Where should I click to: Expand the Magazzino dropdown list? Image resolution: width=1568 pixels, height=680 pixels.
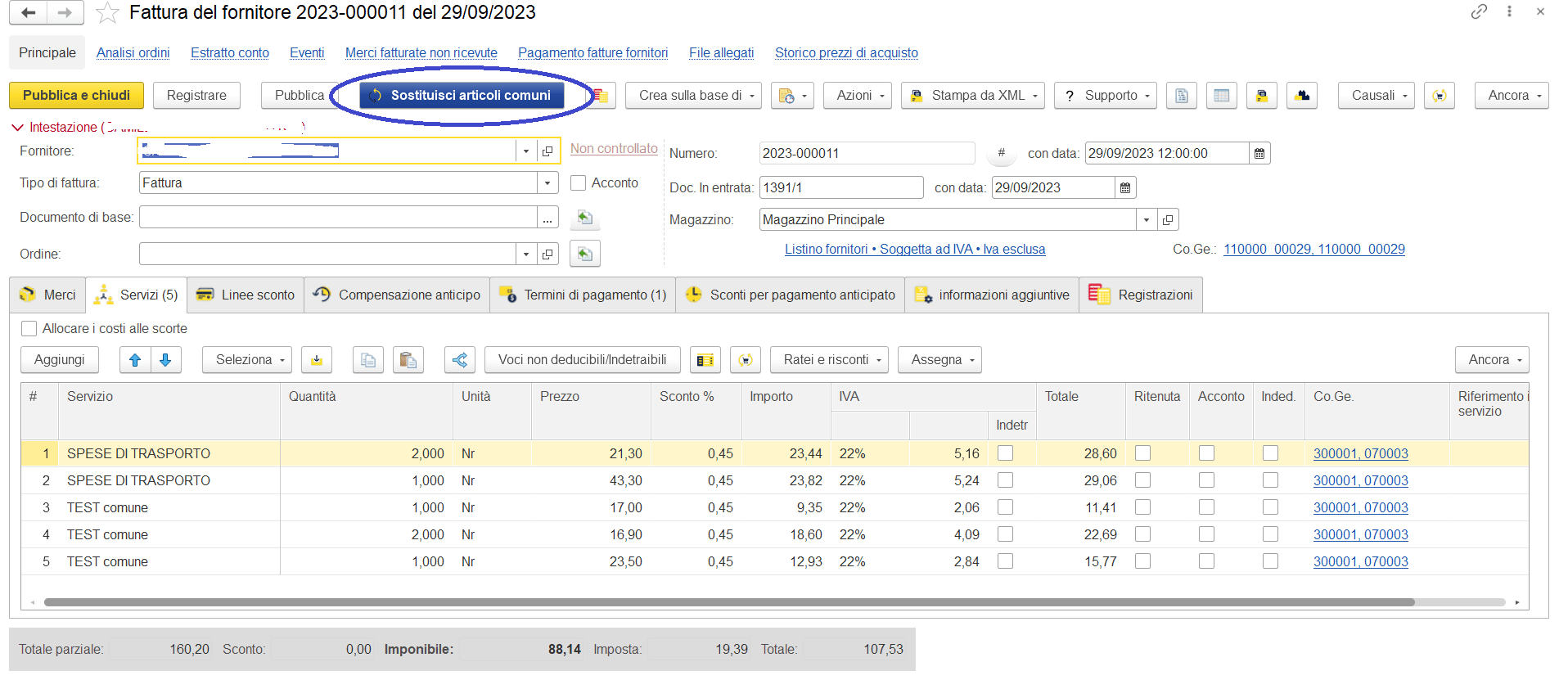tap(1147, 219)
